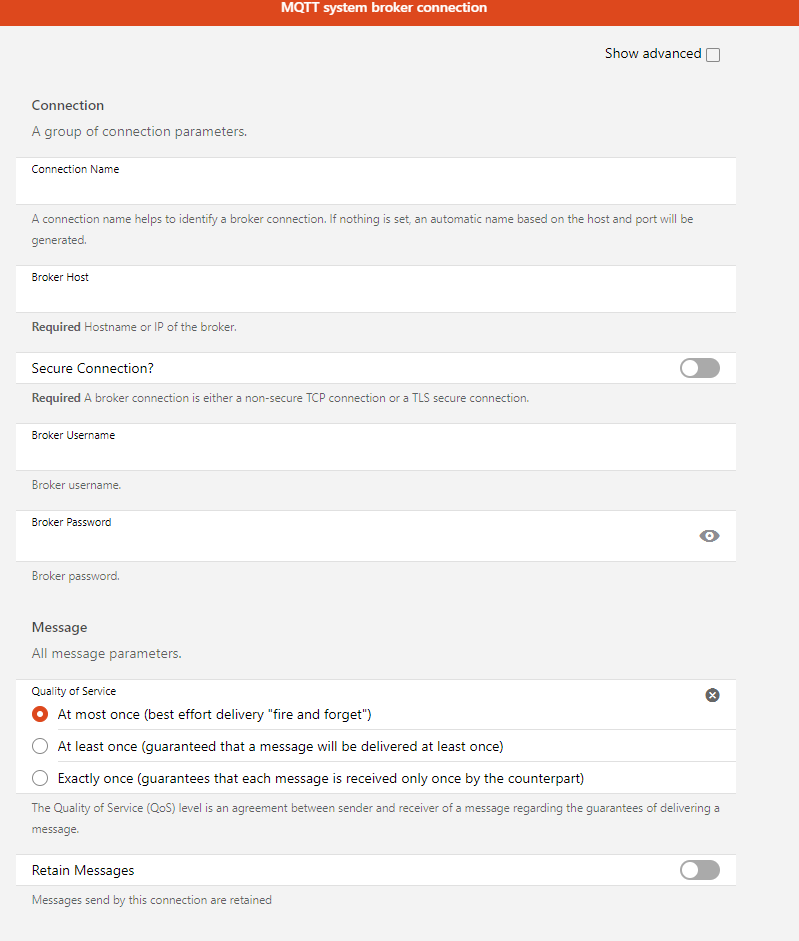Turn on the Secure Connection switch
This screenshot has width=799, height=941.
(699, 368)
